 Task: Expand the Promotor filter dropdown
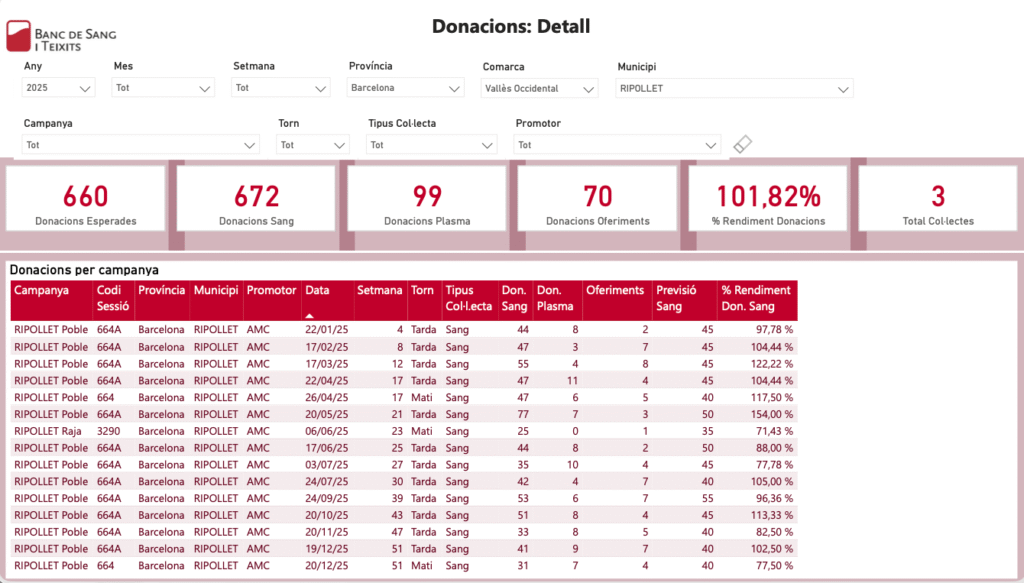618,145
